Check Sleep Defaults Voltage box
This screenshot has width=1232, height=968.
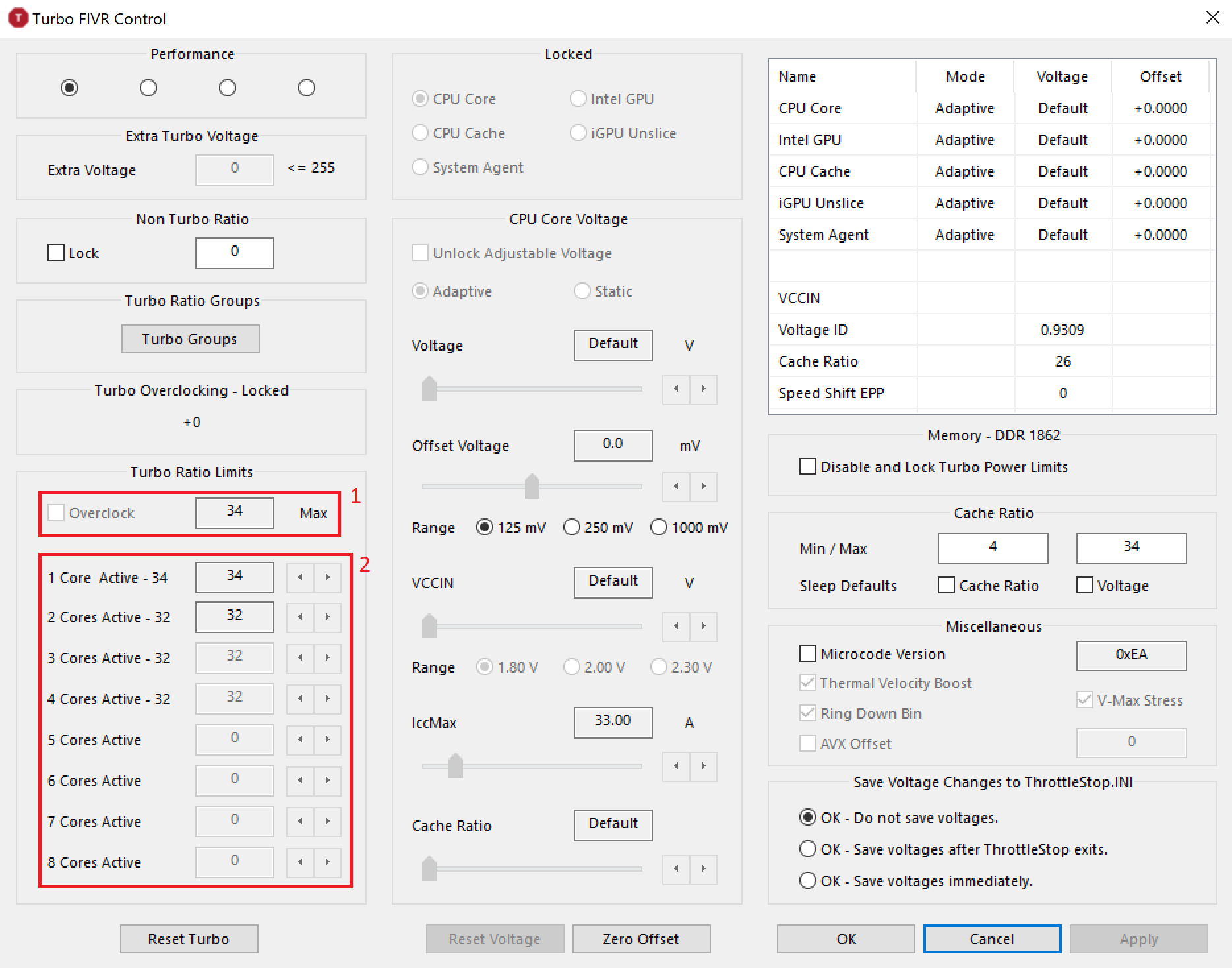pyautogui.click(x=1085, y=586)
